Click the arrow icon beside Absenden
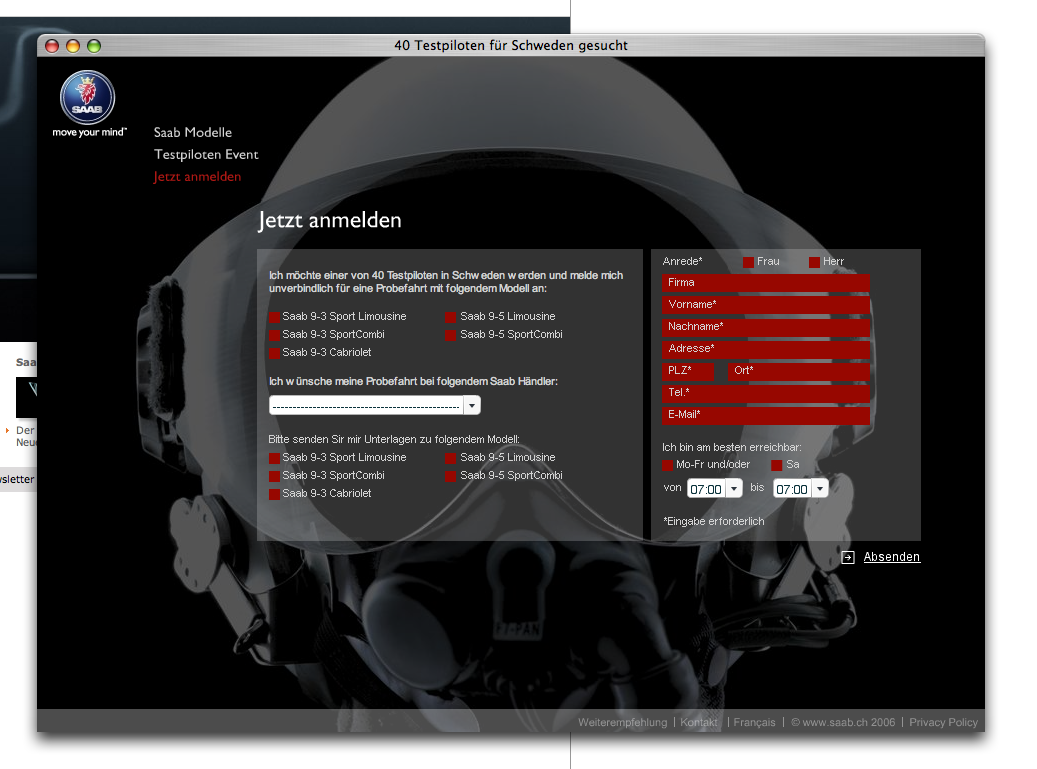The width and height of the screenshot is (1037, 769). pyautogui.click(x=848, y=557)
